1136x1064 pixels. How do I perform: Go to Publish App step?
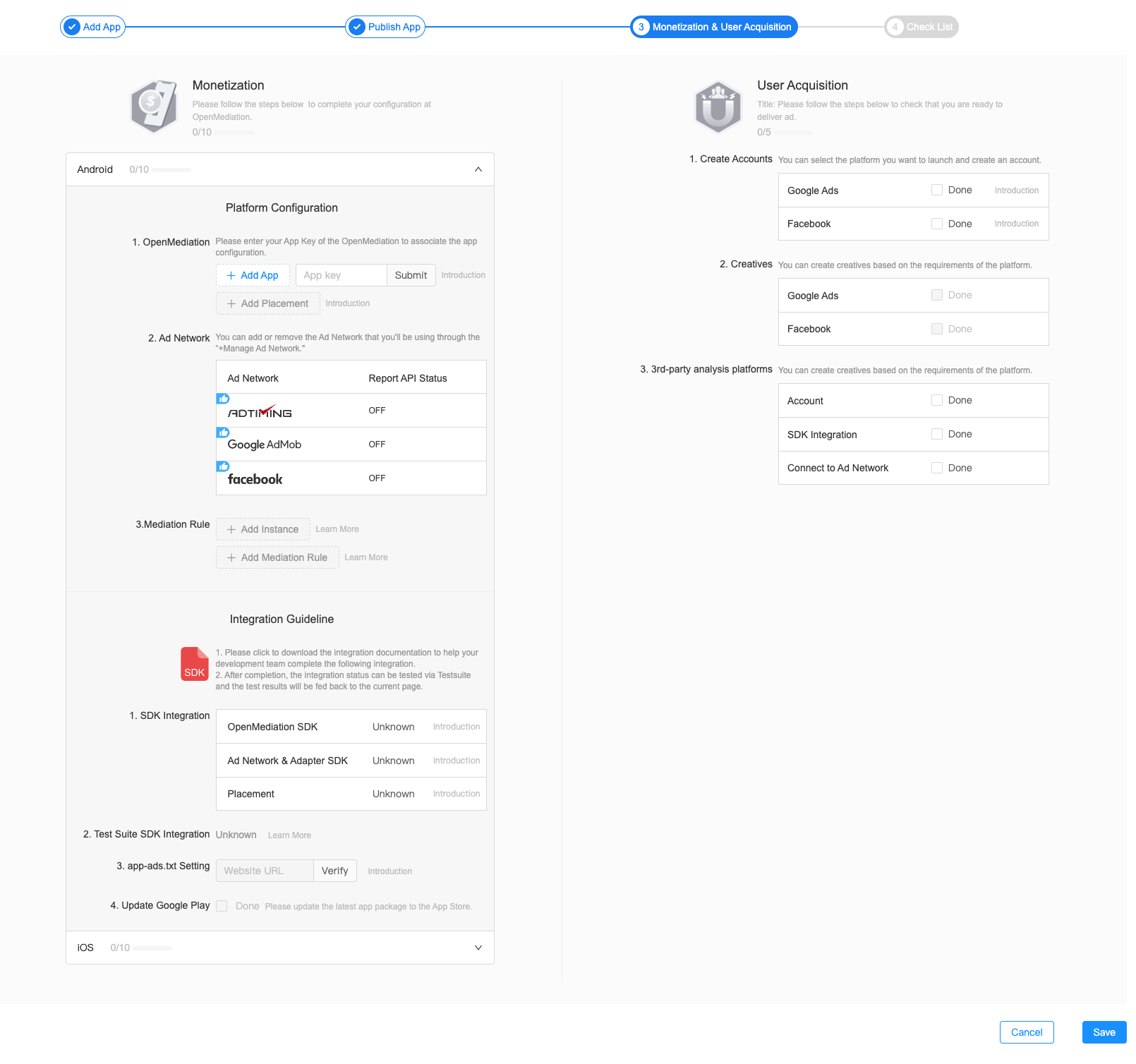[385, 27]
